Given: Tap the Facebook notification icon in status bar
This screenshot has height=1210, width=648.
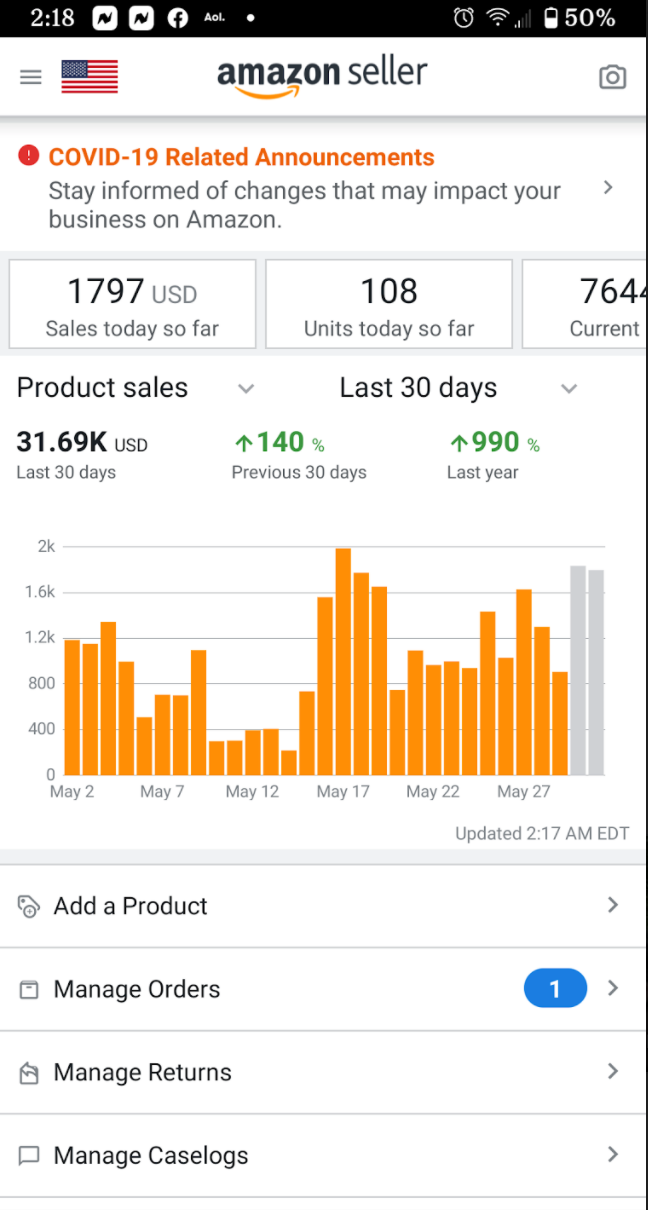Looking at the screenshot, I should 178,18.
